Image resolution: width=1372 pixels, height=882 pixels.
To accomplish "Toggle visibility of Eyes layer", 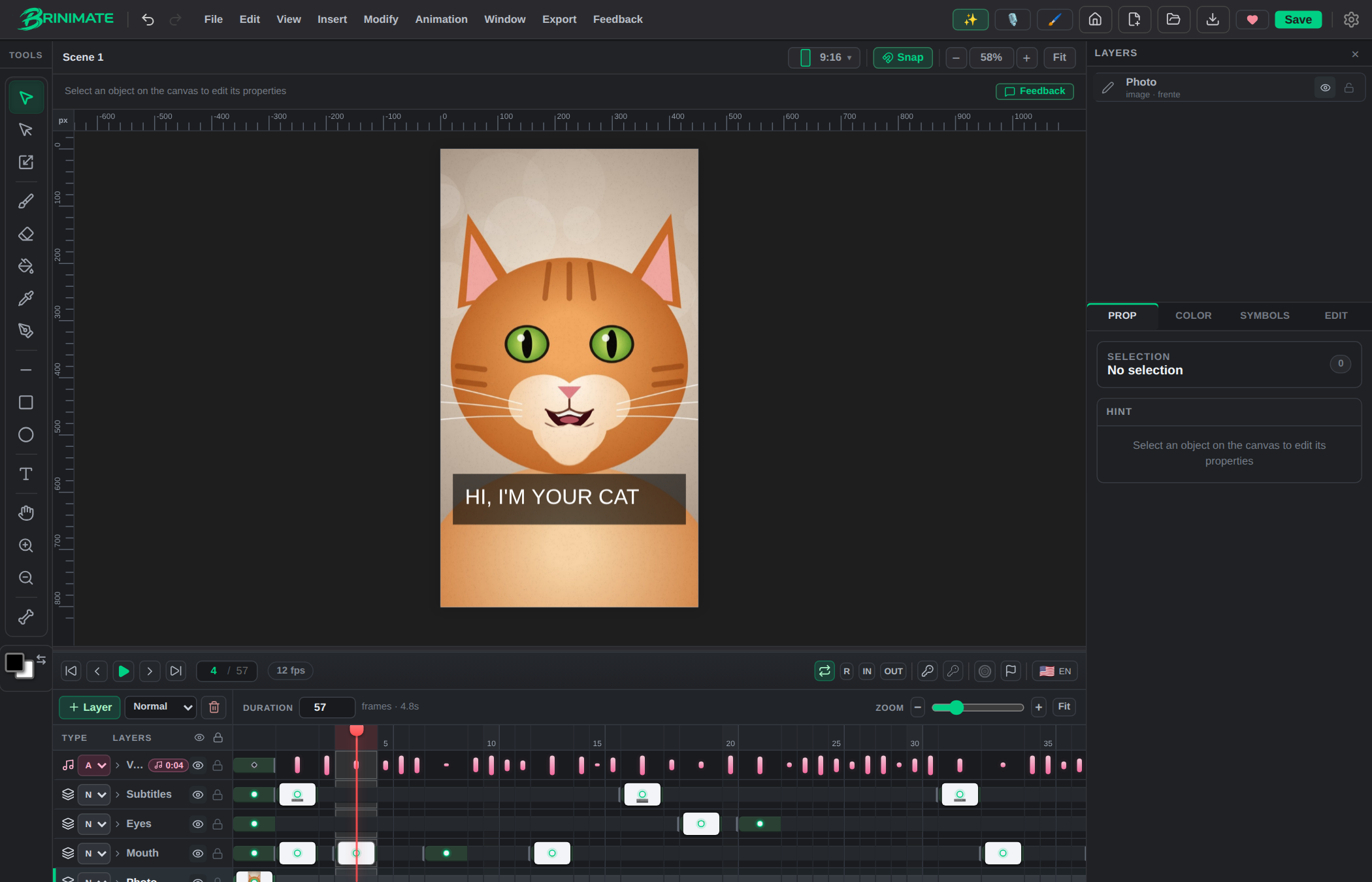I will pyautogui.click(x=198, y=824).
